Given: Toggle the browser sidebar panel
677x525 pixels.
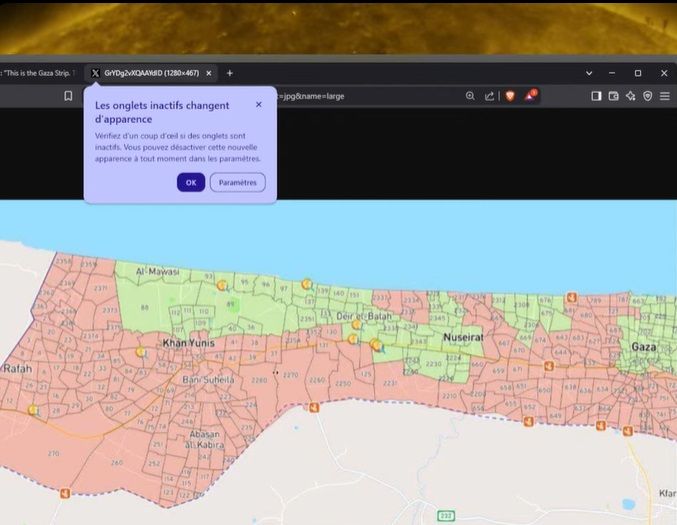Looking at the screenshot, I should [x=596, y=96].
